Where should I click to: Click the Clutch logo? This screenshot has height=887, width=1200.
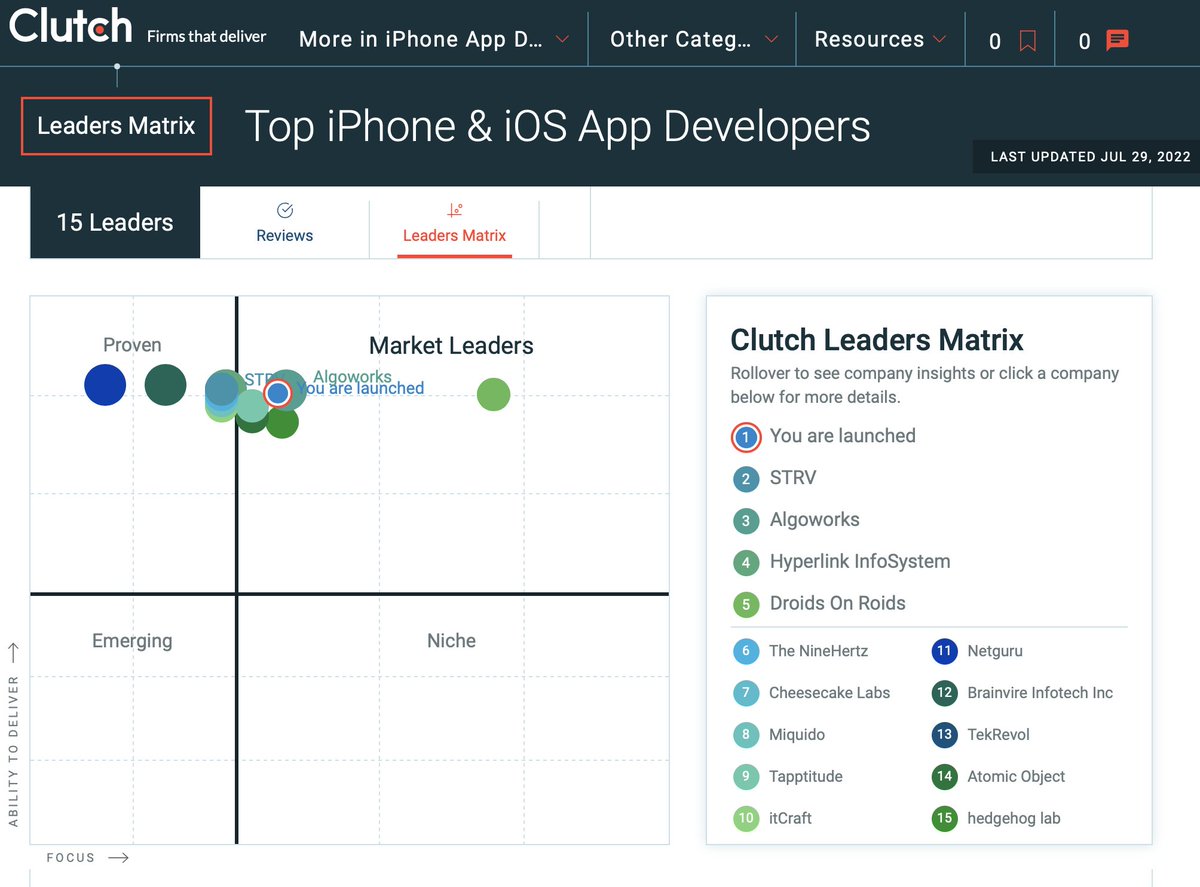coord(70,26)
